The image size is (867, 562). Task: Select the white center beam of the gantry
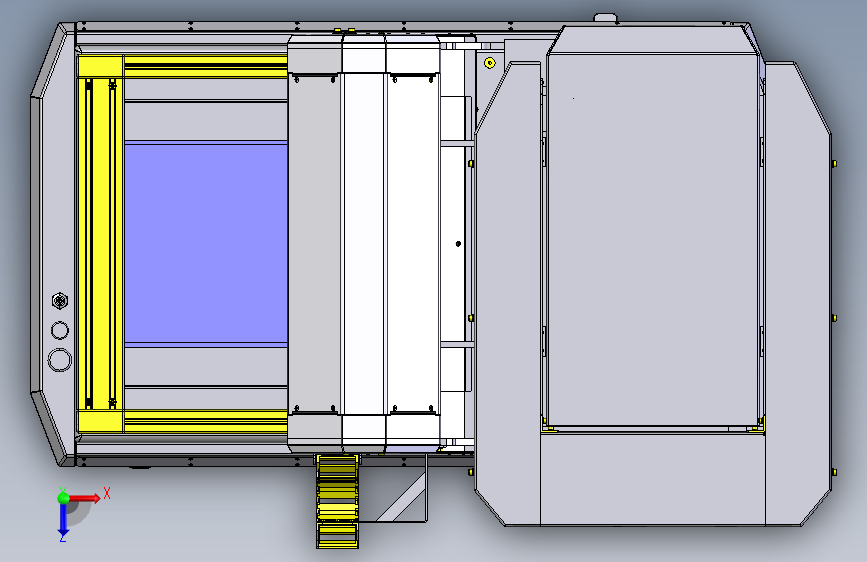coord(363,243)
